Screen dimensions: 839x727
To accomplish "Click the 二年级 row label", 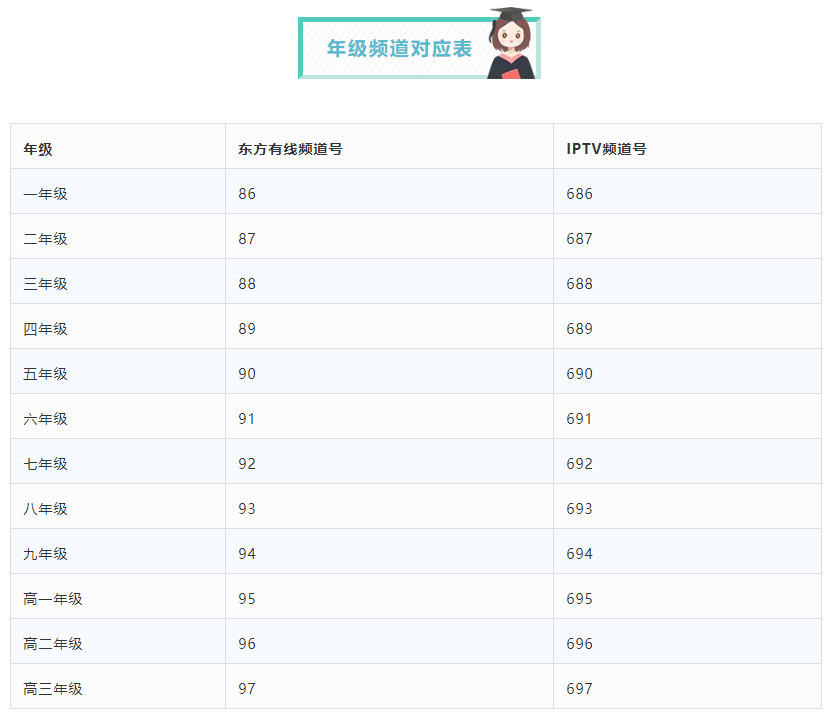I will coord(45,239).
